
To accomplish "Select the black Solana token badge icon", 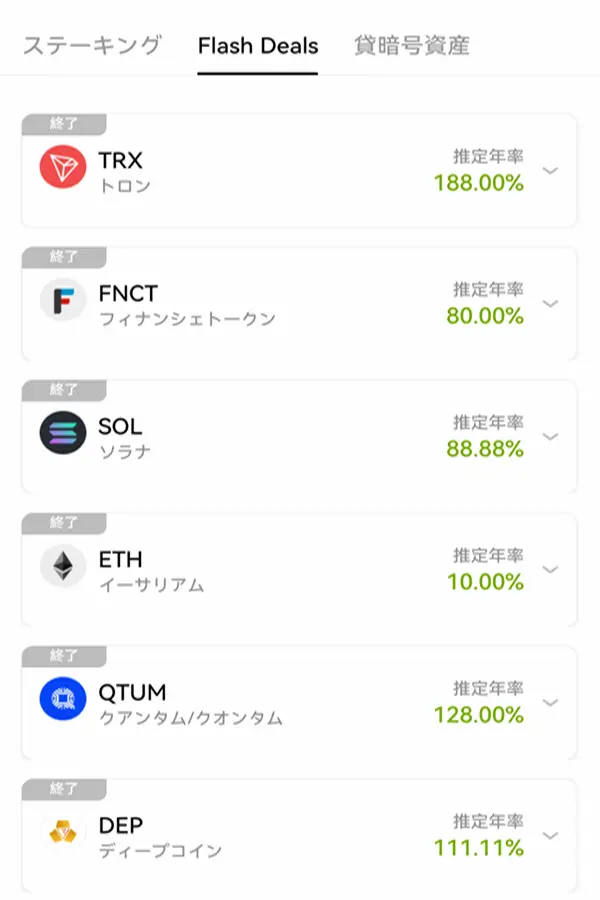I will [62, 432].
